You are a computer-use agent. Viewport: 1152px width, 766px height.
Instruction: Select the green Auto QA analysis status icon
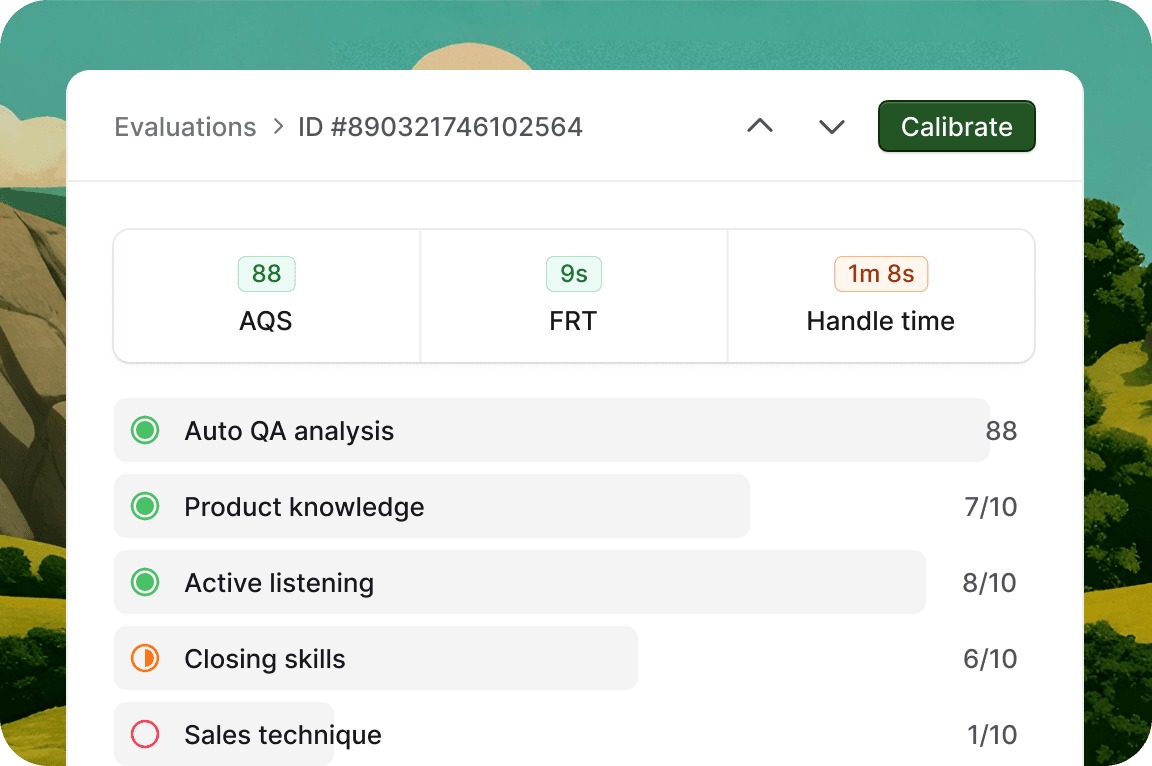(145, 430)
